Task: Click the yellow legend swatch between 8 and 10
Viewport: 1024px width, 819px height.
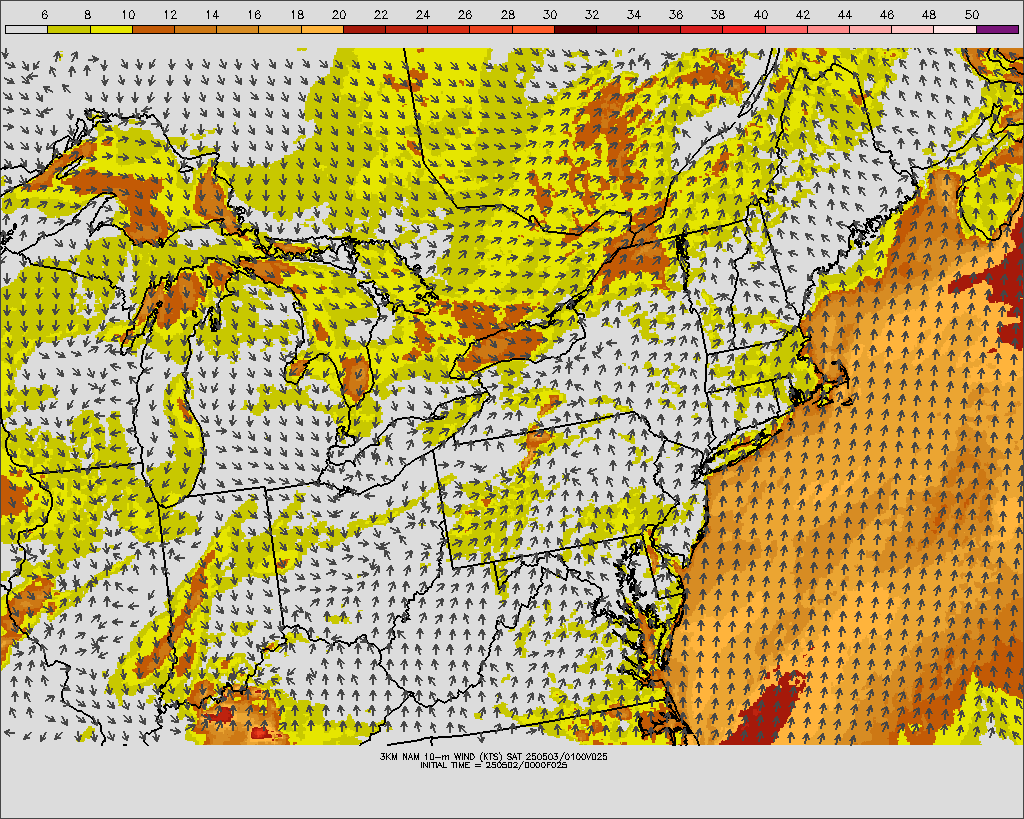Action: coord(111,29)
